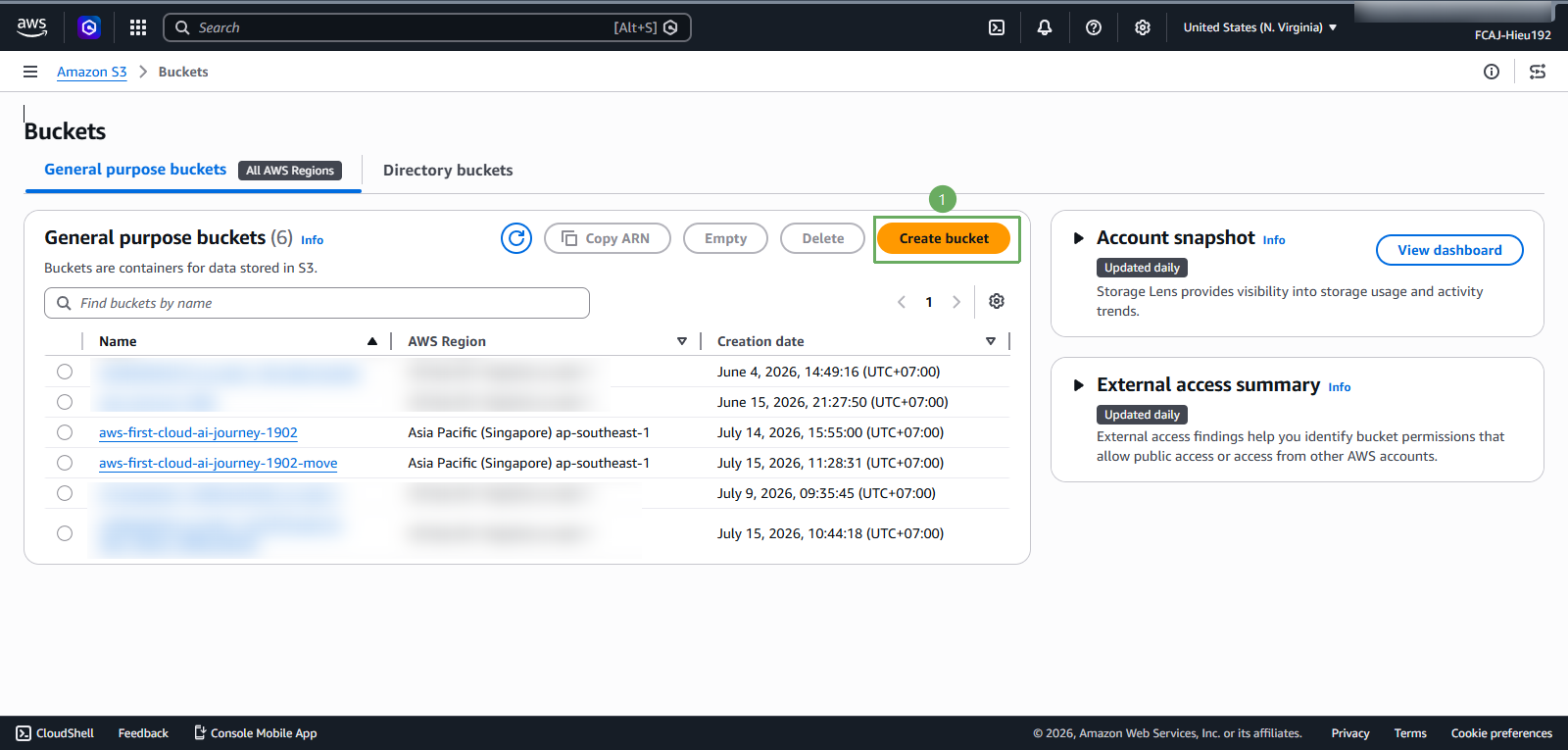Go to the AWS console home logo
1568x750 pixels.
tap(31, 27)
